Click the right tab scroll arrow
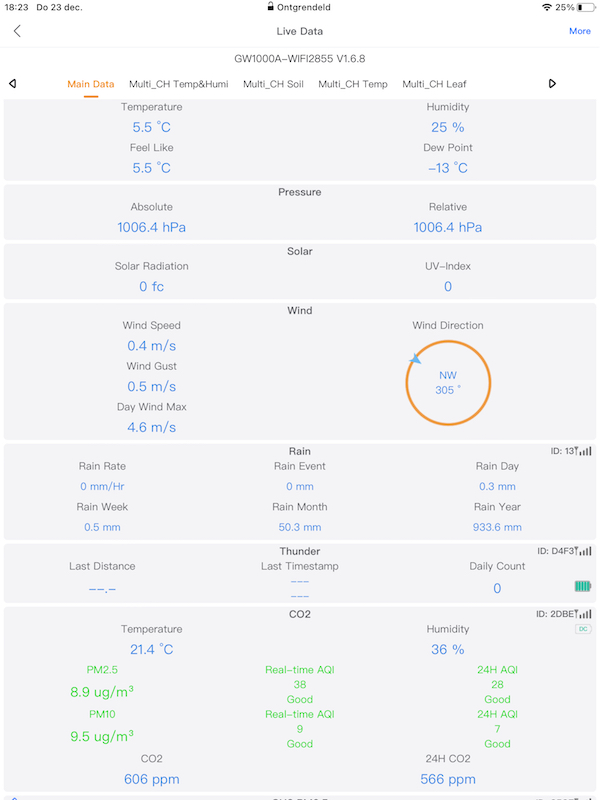Viewport: 600px width, 800px height. click(552, 84)
